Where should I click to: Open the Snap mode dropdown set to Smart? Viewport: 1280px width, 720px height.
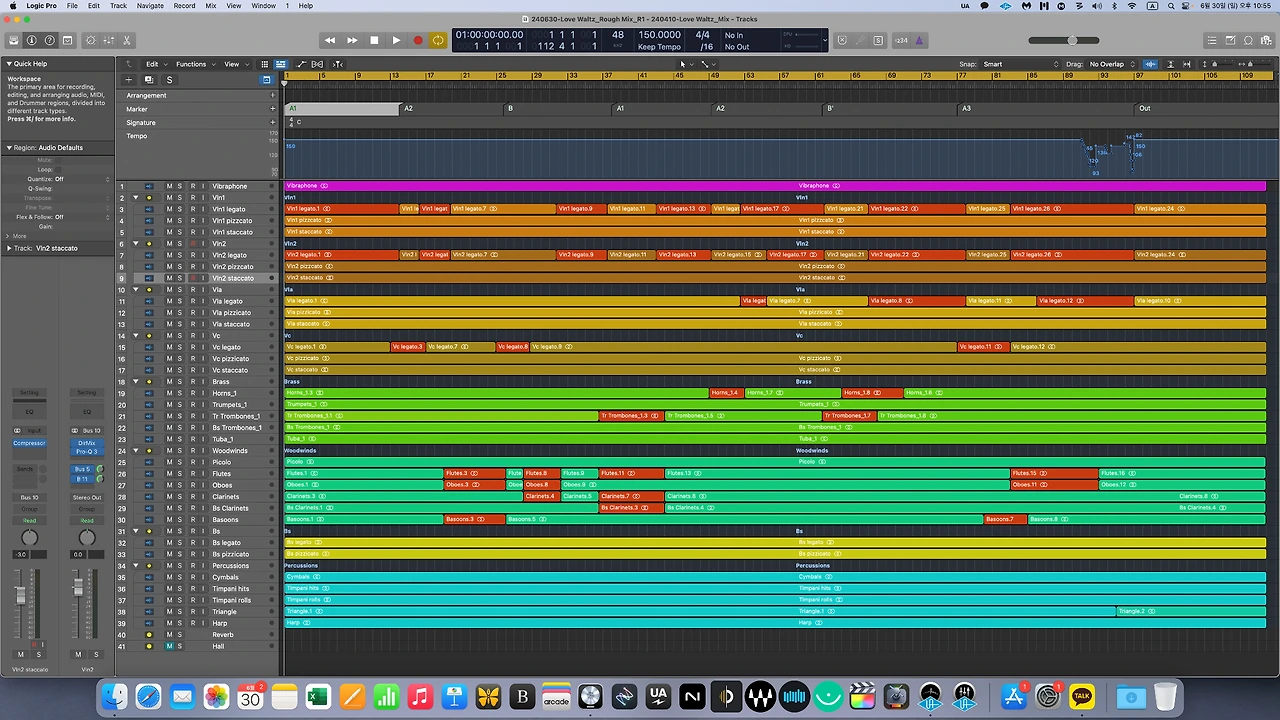click(1020, 64)
